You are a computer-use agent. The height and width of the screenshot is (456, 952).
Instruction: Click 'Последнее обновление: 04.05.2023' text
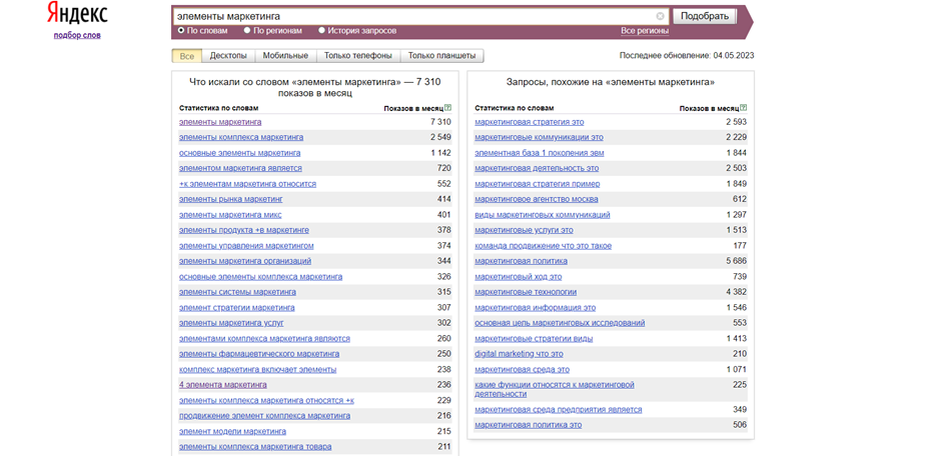[687, 55]
